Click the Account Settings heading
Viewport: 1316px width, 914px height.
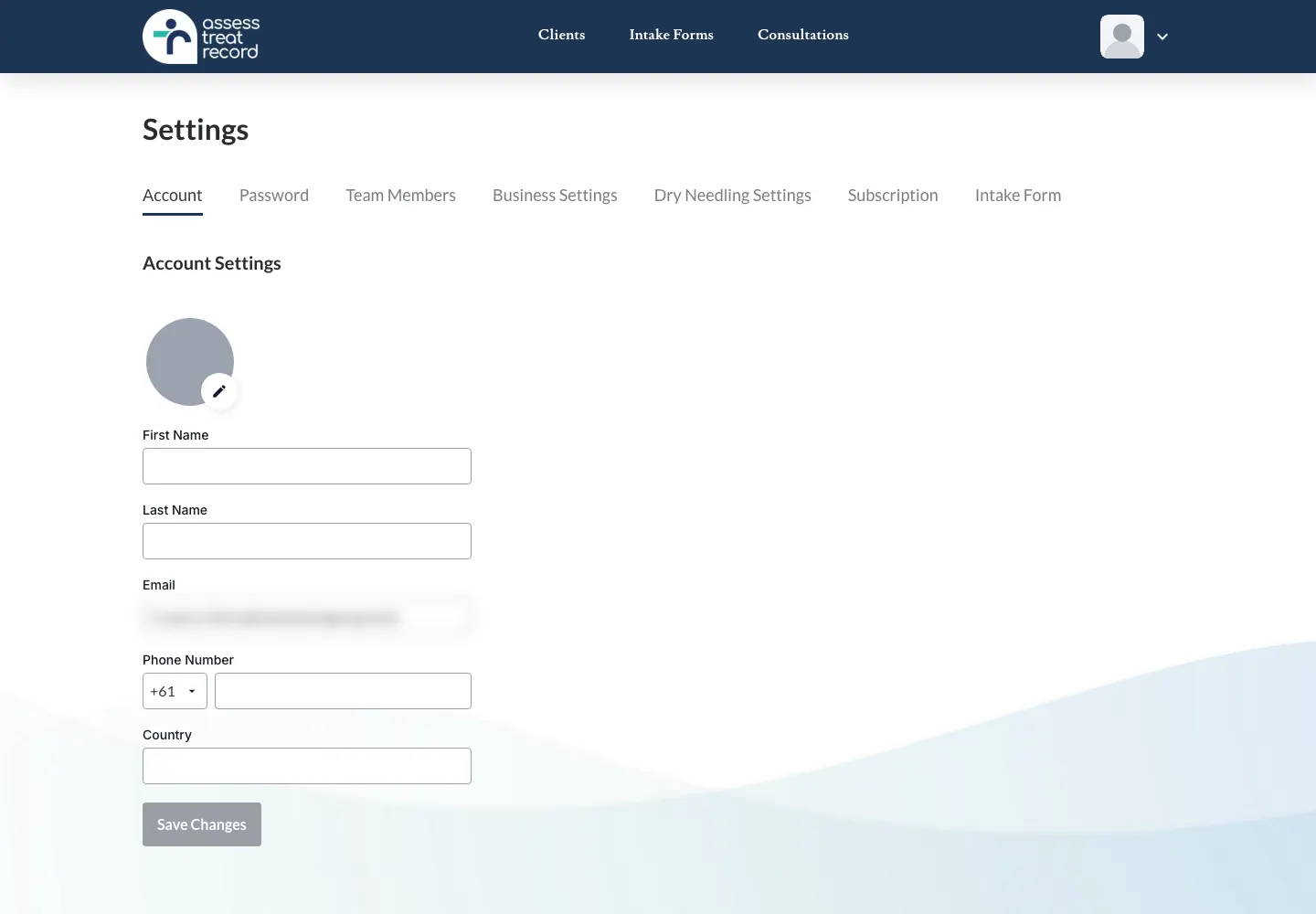pos(212,263)
